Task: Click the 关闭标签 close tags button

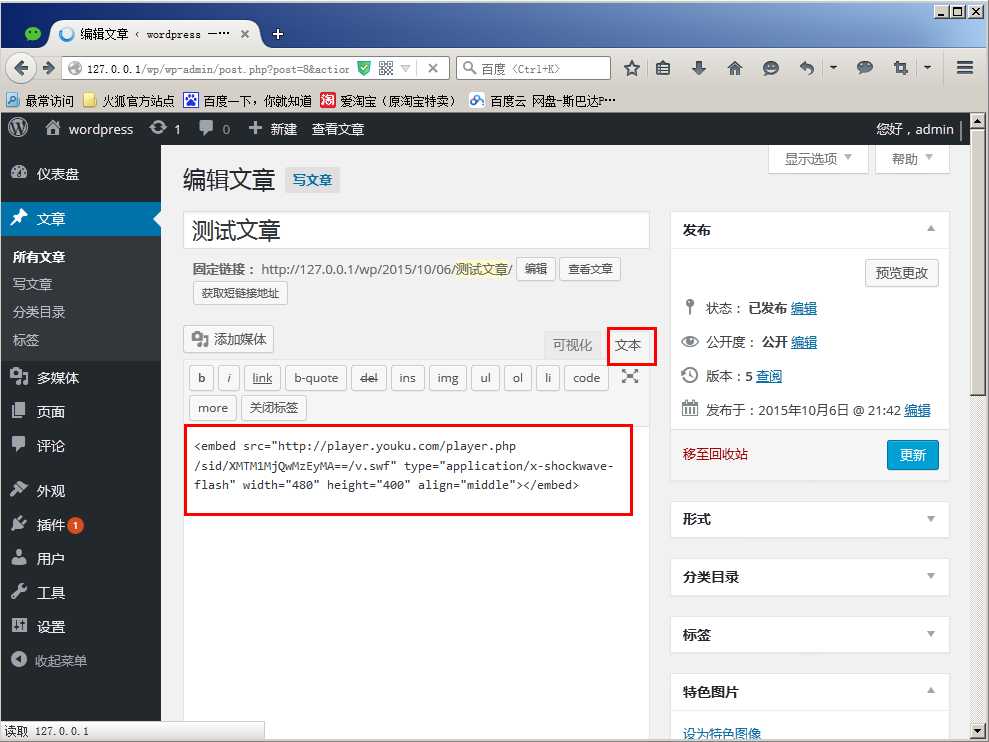Action: pos(274,408)
